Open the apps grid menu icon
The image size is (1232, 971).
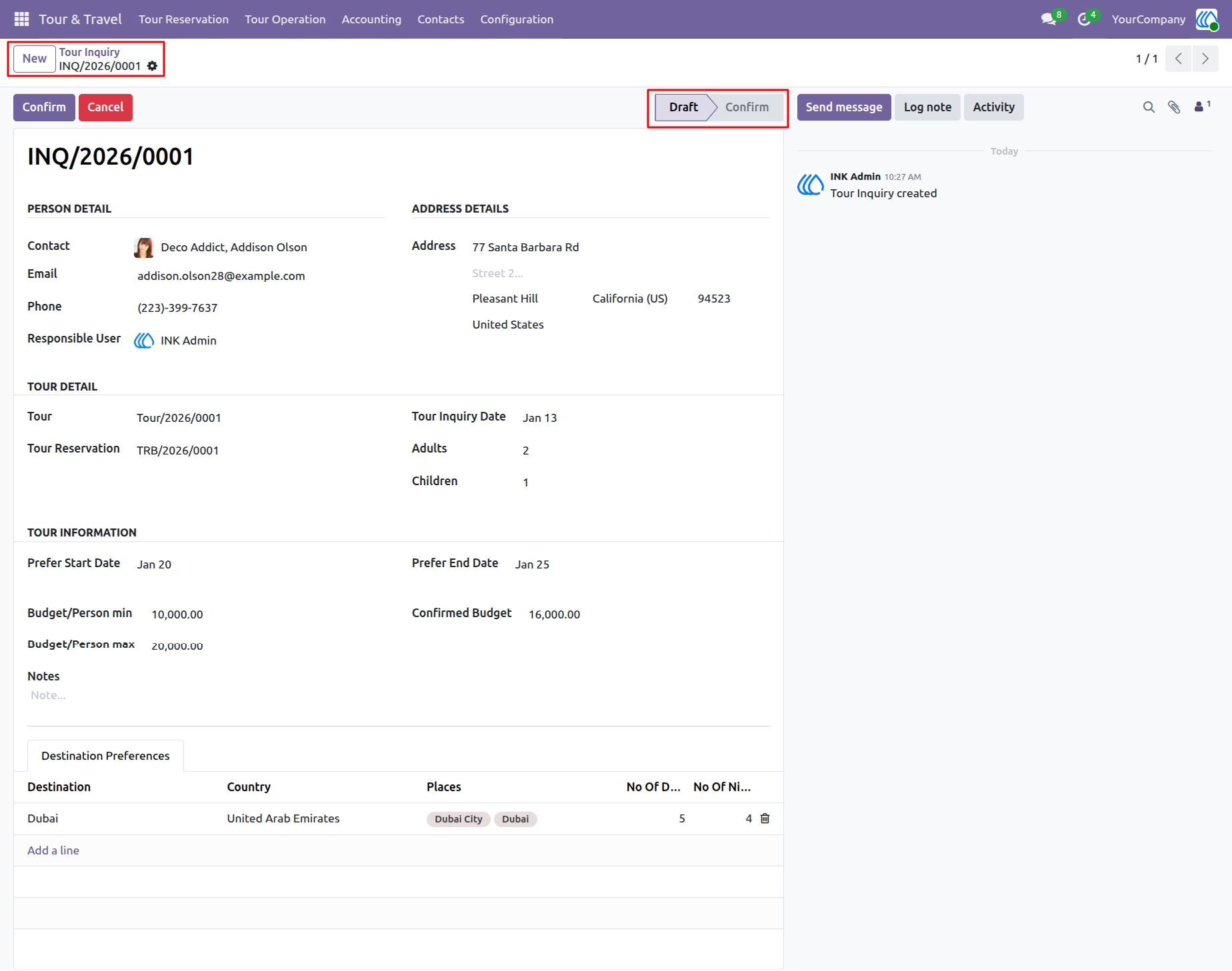point(21,19)
